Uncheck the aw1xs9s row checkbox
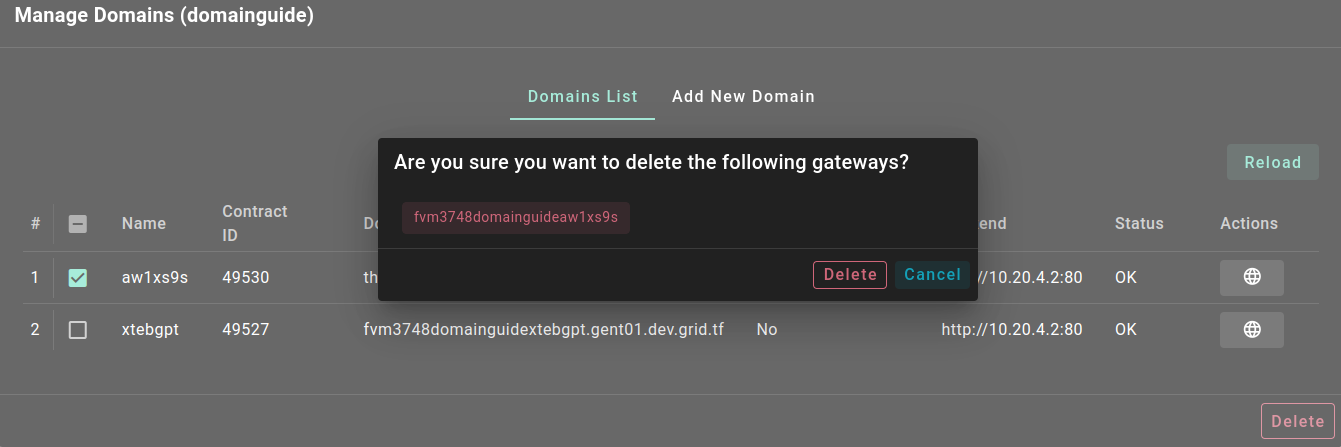 click(x=77, y=277)
